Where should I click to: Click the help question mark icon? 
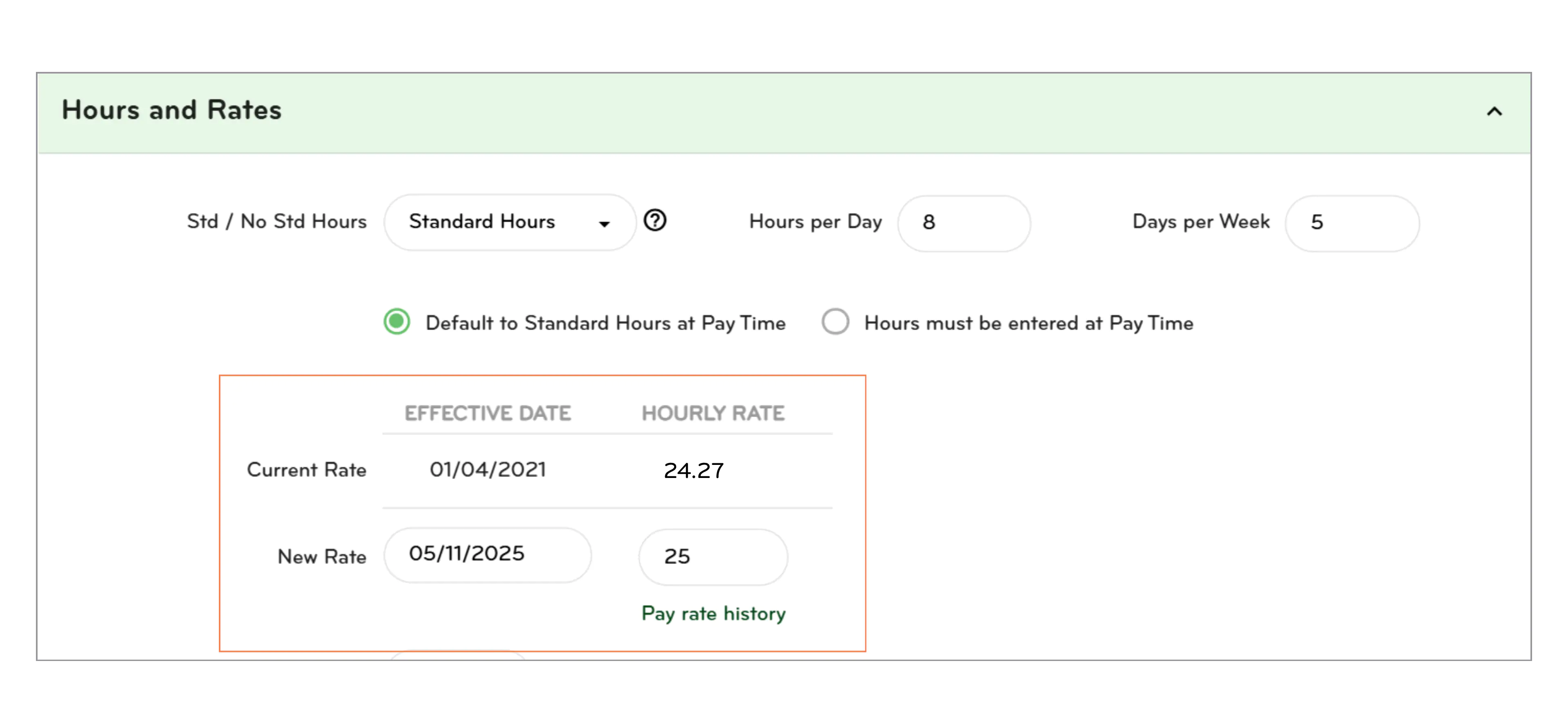[655, 220]
